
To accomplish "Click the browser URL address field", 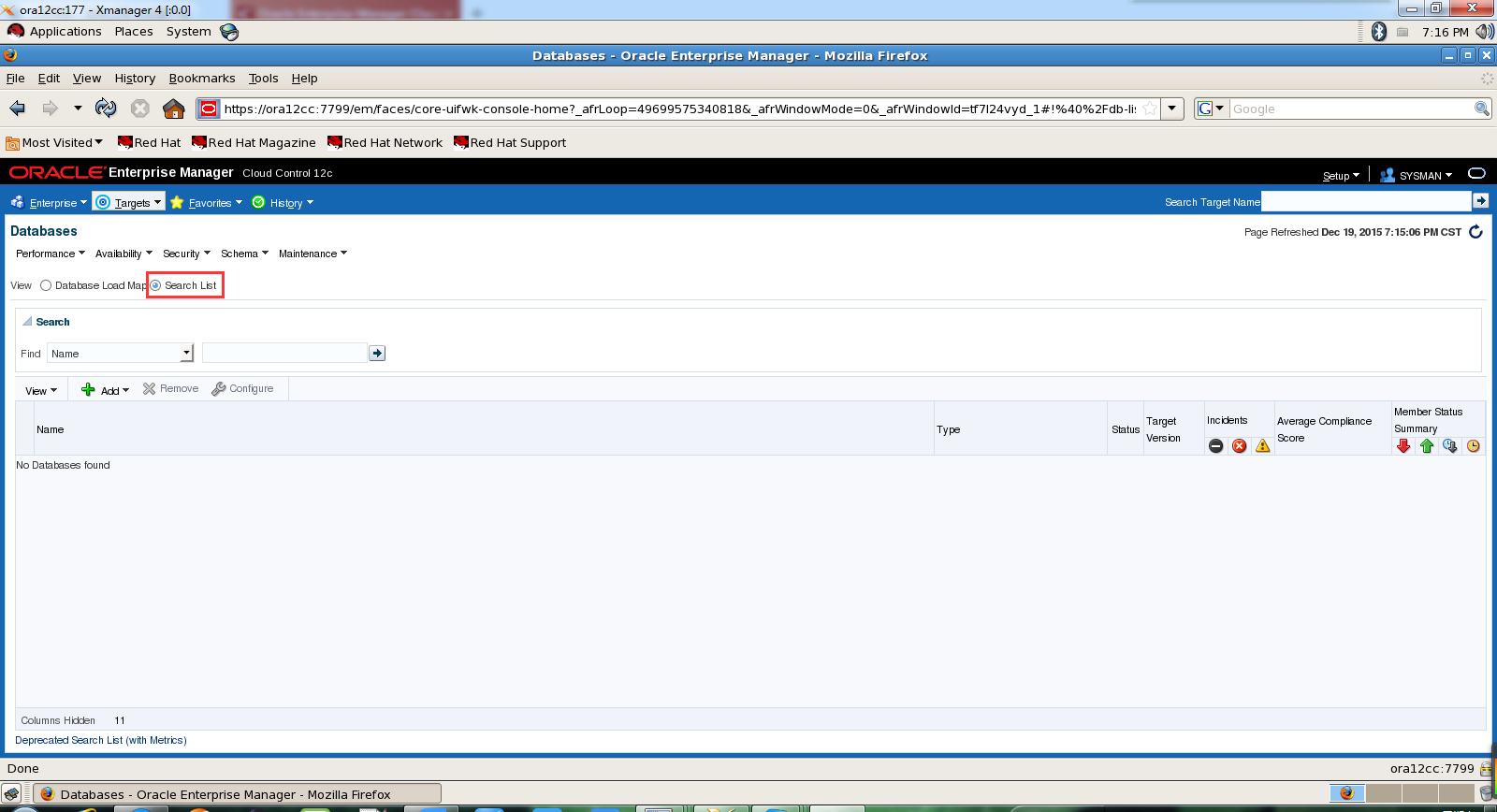I will coord(680,109).
